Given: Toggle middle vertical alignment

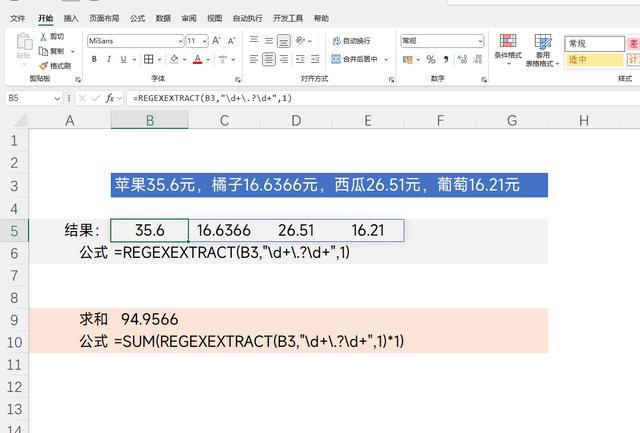Looking at the screenshot, I should coord(269,41).
